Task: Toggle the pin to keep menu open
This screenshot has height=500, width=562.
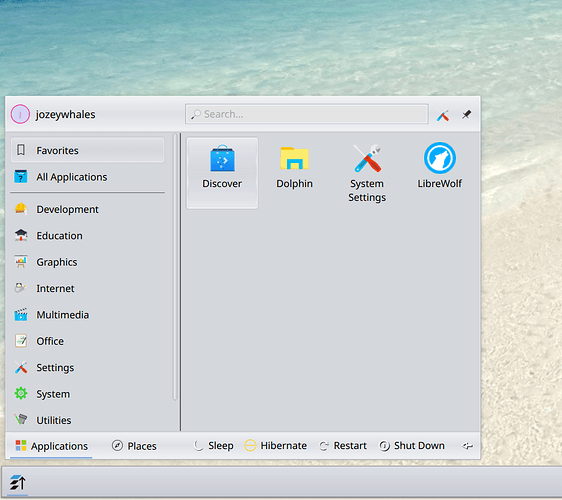Action: pos(466,115)
